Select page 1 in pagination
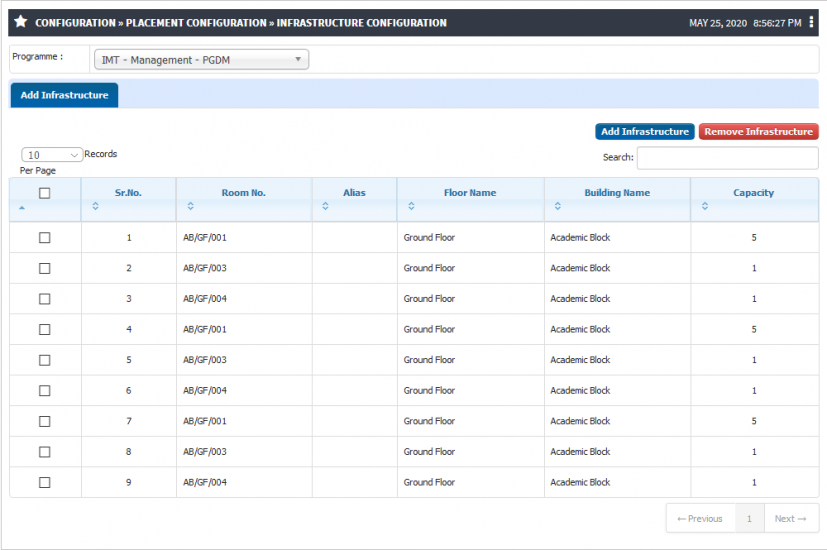 (x=749, y=519)
